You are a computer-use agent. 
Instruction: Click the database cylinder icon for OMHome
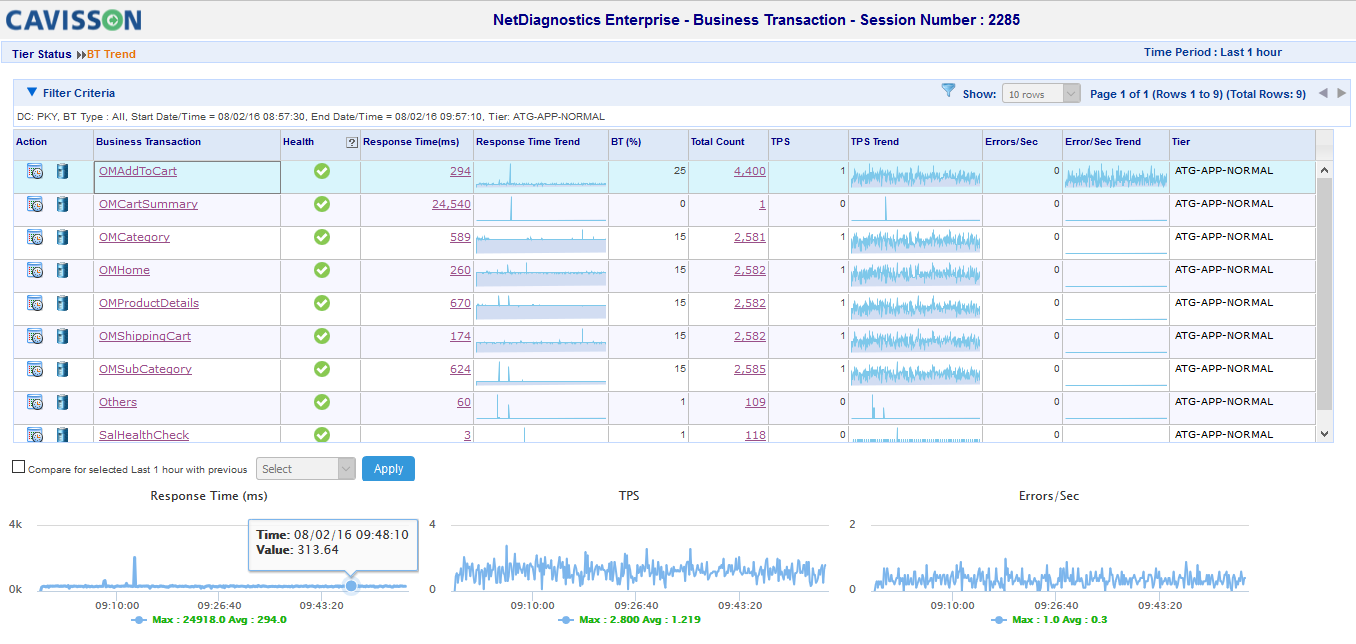pyautogui.click(x=62, y=271)
